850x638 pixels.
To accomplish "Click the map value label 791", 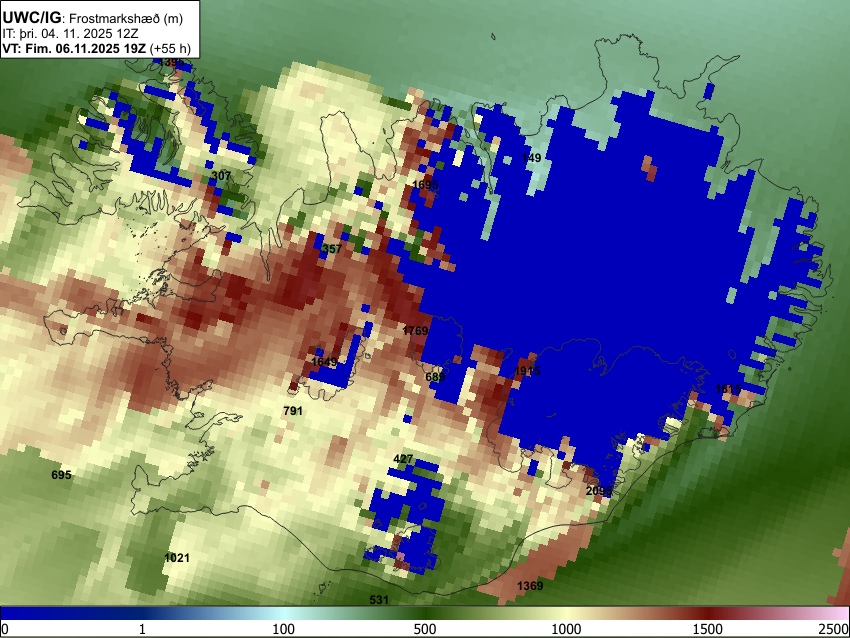I will click(x=293, y=411).
